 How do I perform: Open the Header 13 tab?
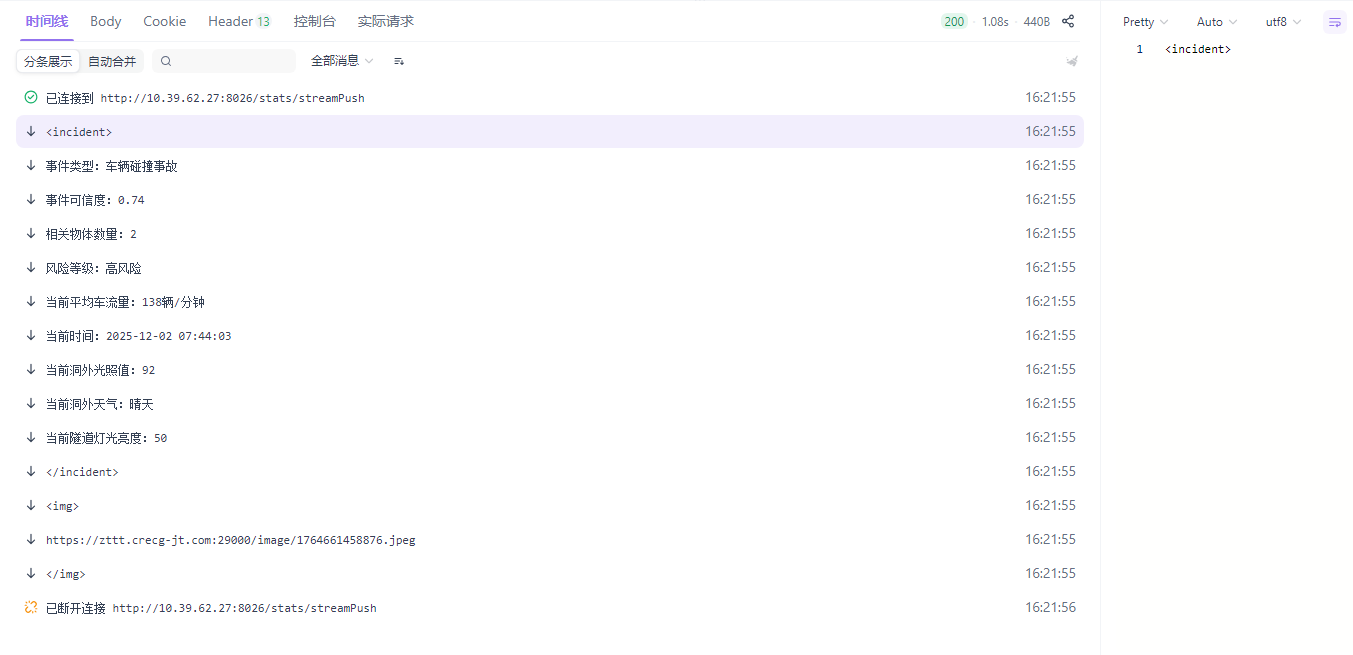(x=240, y=21)
